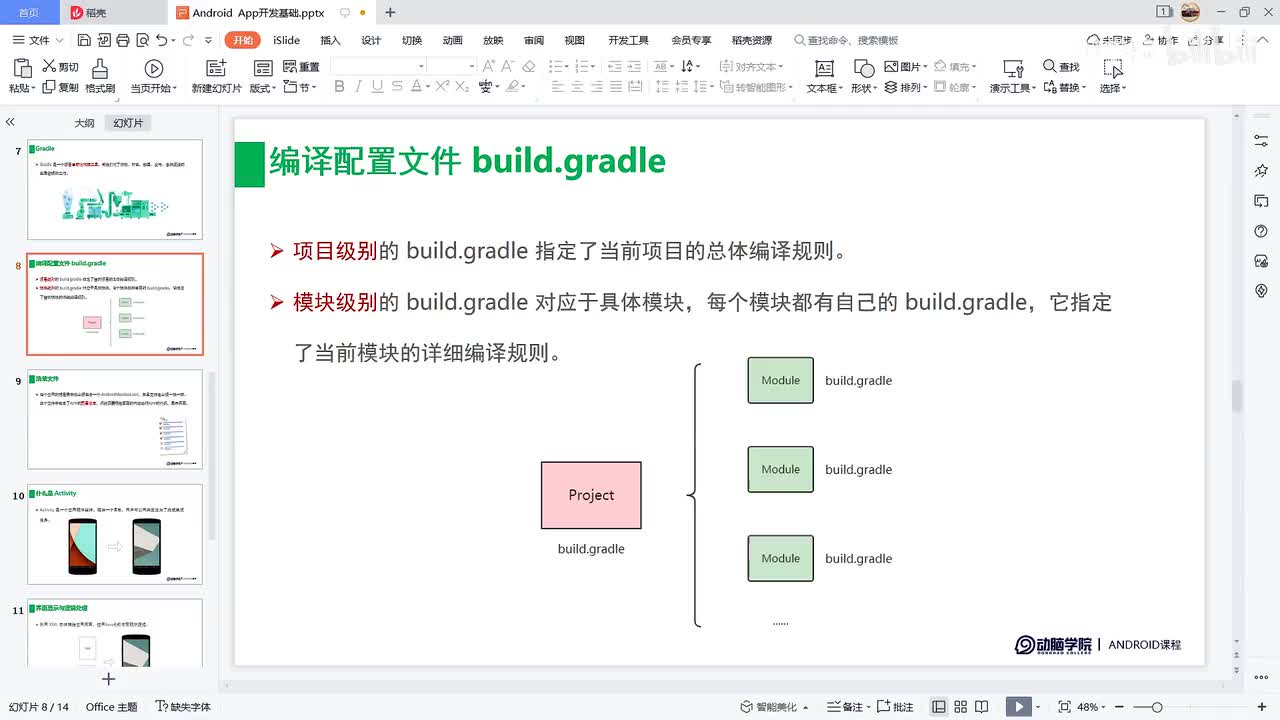Image resolution: width=1280 pixels, height=720 pixels.
Task: Start slideshow from current slide (当页开始)
Action: coord(154,76)
